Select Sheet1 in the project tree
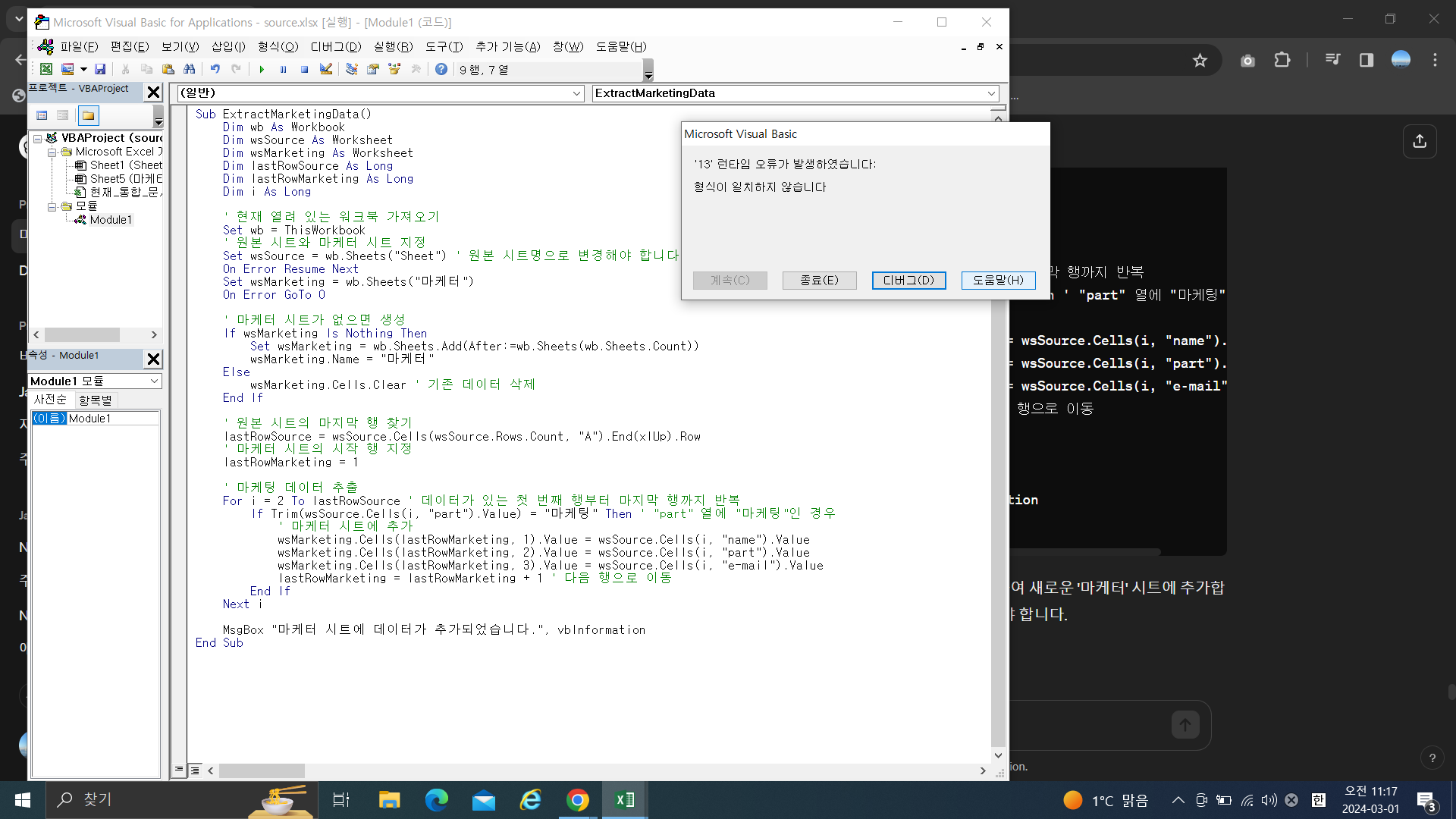 click(x=126, y=165)
